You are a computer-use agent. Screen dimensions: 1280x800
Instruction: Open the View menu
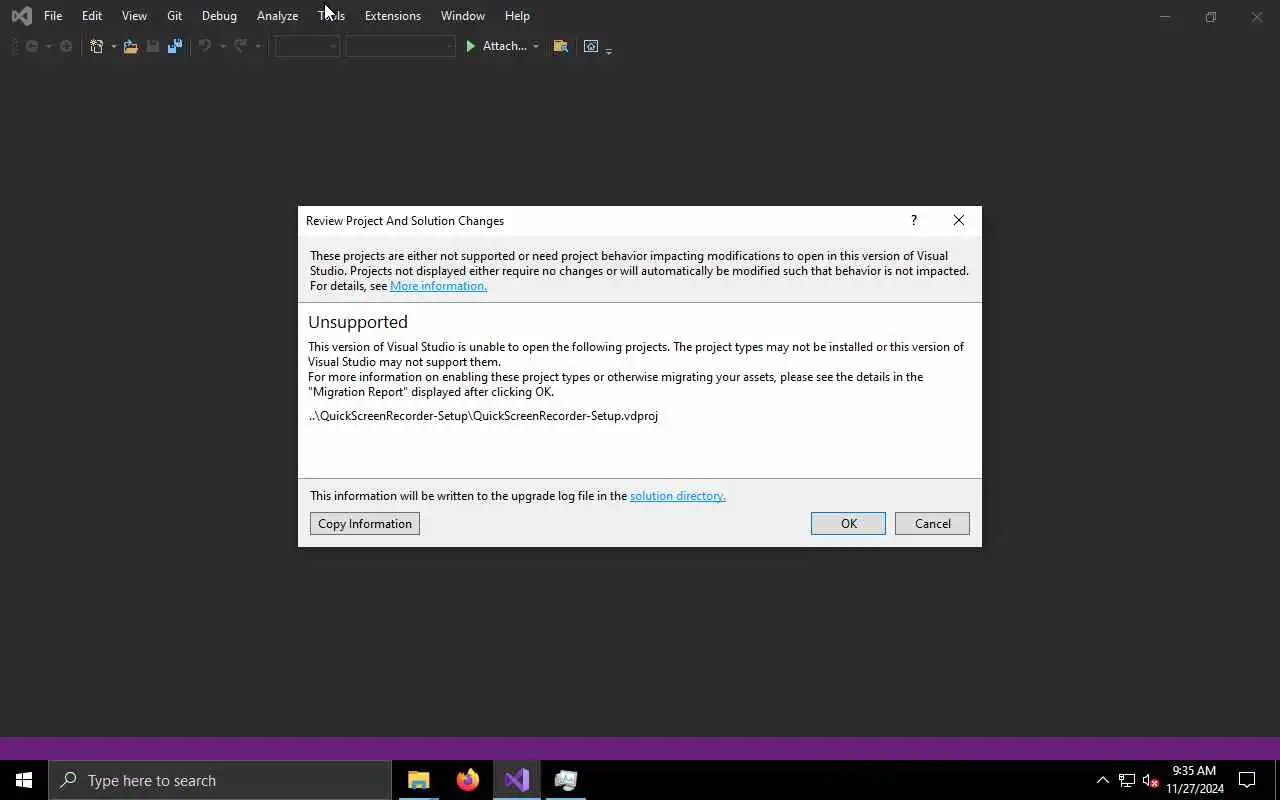[134, 16]
